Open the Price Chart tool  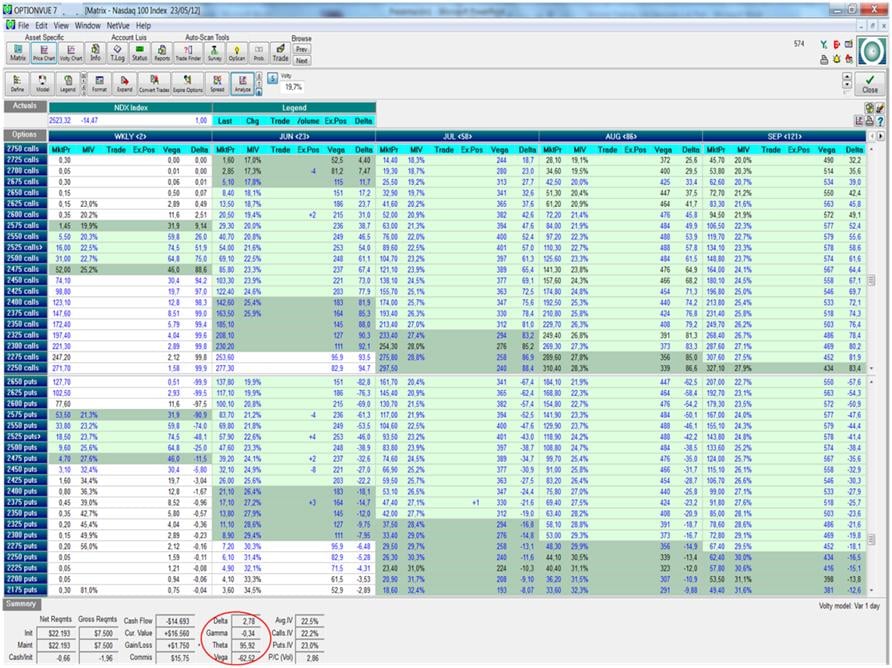point(43,52)
